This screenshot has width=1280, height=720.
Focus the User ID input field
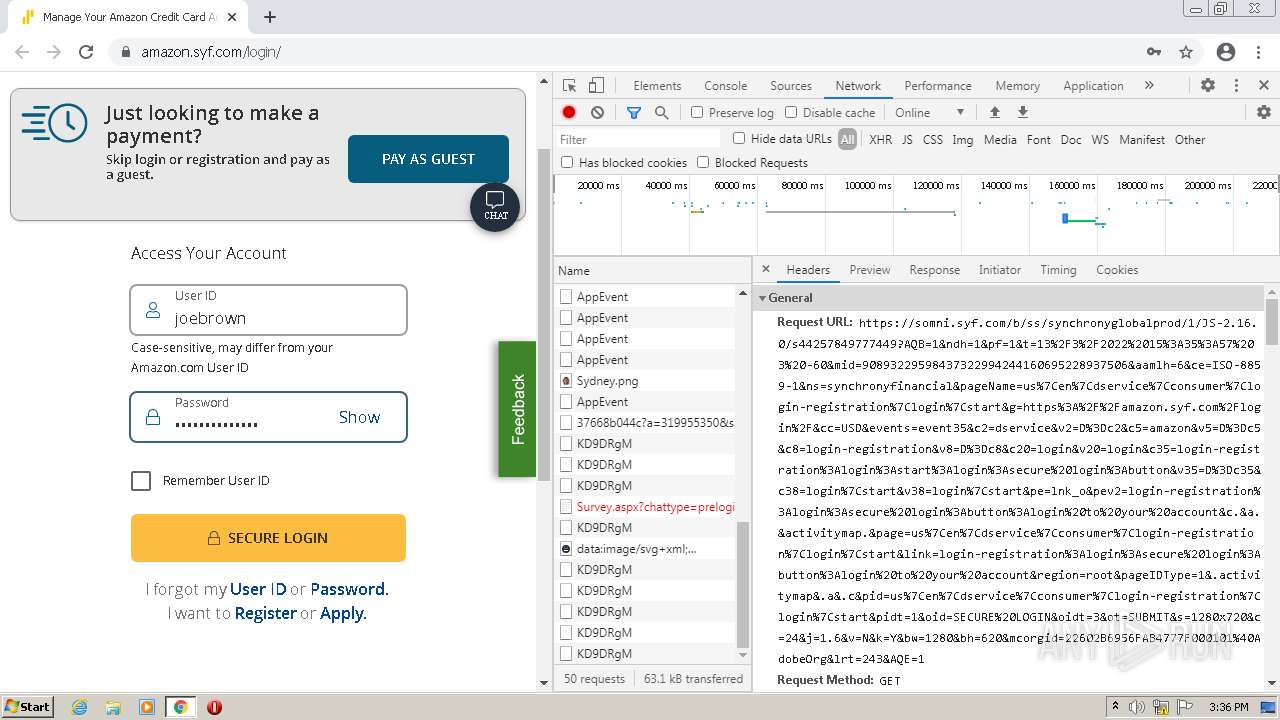click(268, 310)
